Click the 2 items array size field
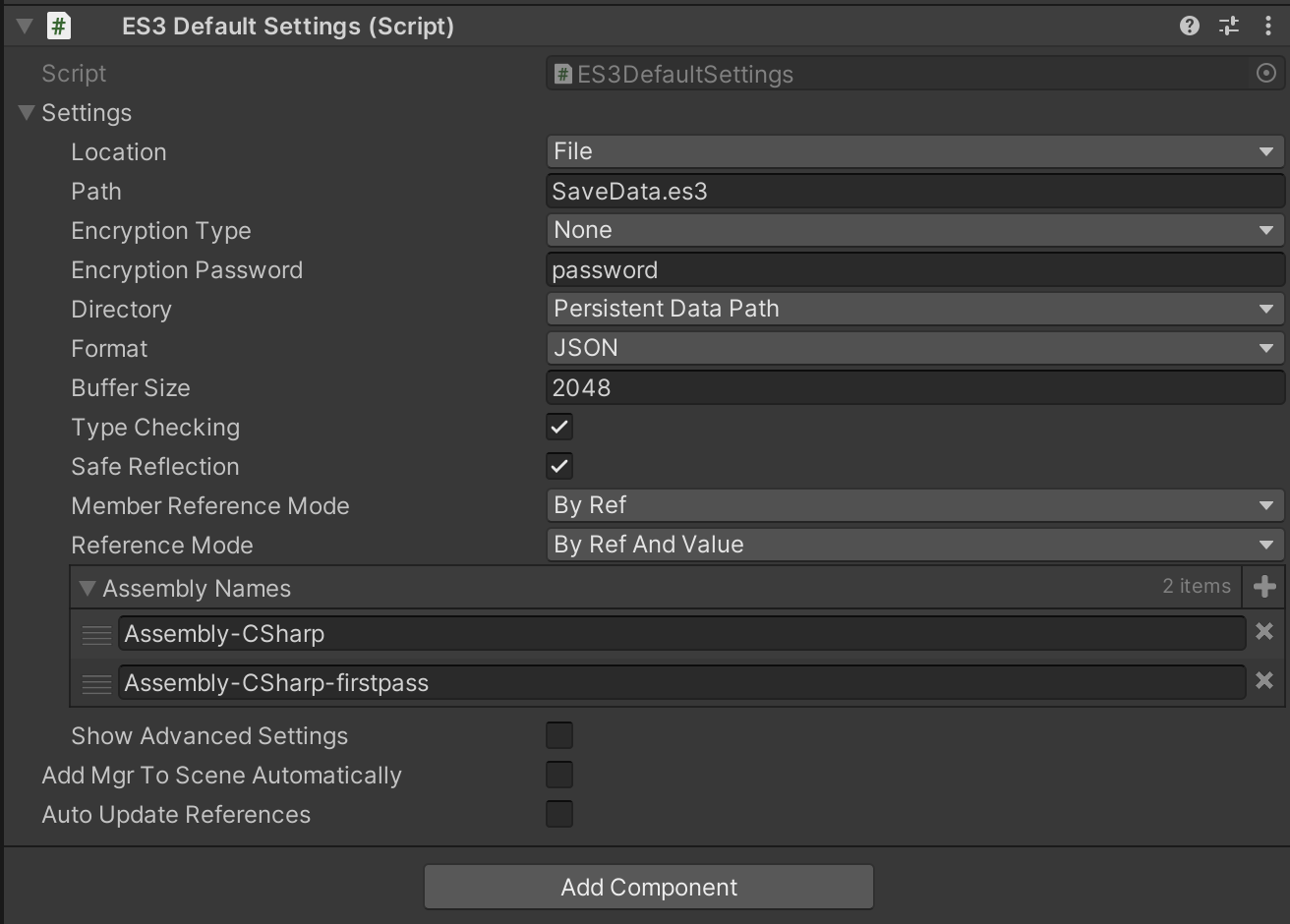Screen dimensions: 1290x924 pyautogui.click(x=1197, y=587)
